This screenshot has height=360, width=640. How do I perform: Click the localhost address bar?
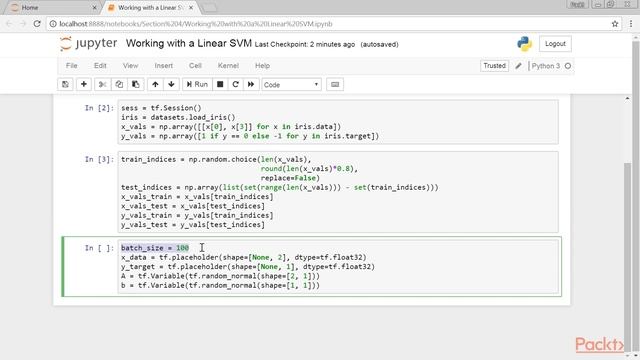(x=333, y=24)
